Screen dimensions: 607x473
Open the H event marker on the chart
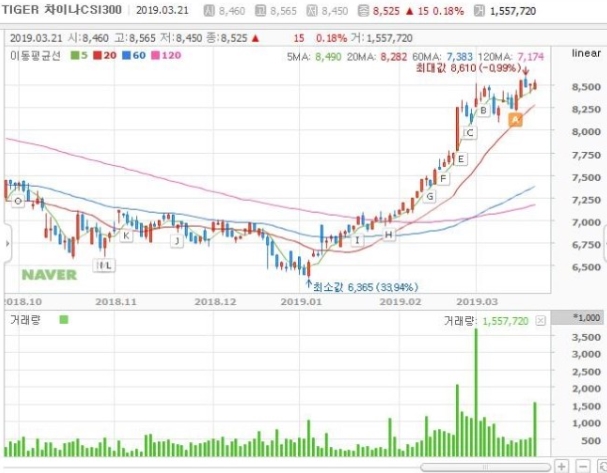tap(389, 235)
